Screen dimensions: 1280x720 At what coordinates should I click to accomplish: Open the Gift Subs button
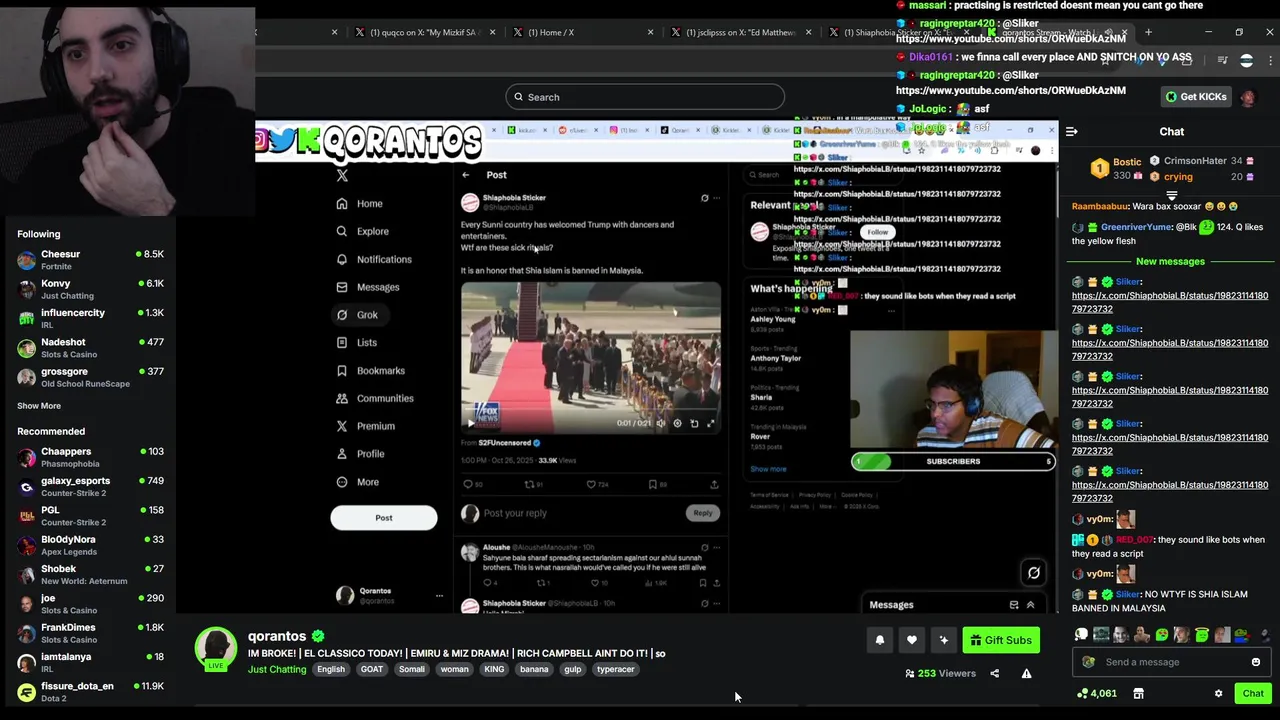pos(1001,640)
